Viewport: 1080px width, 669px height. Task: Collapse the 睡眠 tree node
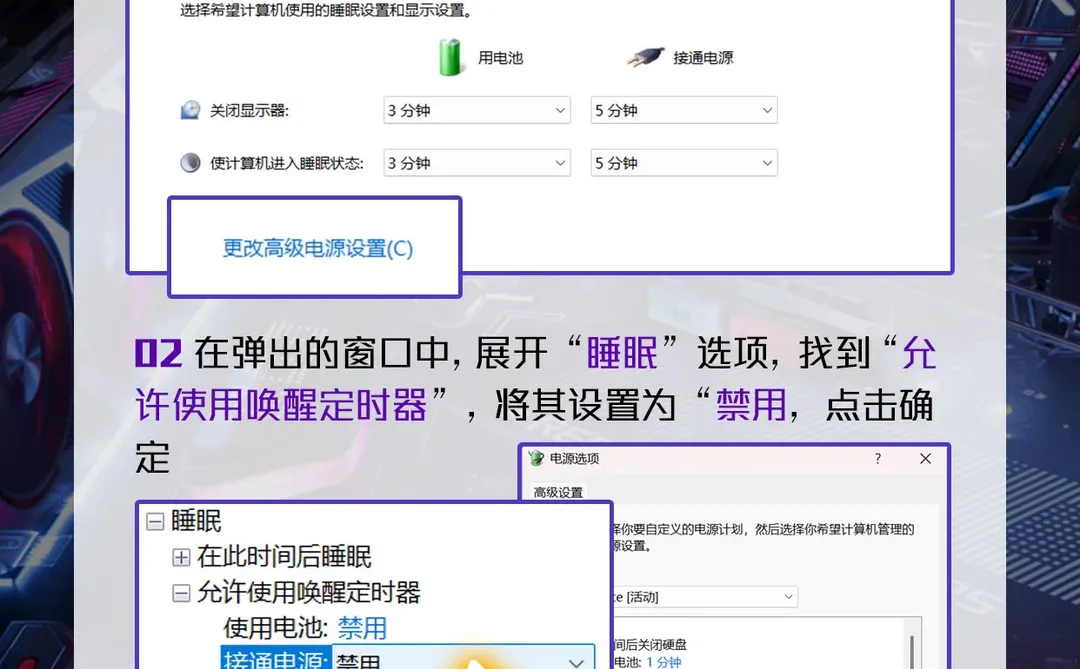pos(155,522)
